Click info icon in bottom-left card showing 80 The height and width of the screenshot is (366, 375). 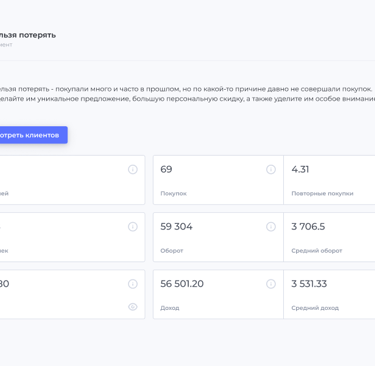133,284
